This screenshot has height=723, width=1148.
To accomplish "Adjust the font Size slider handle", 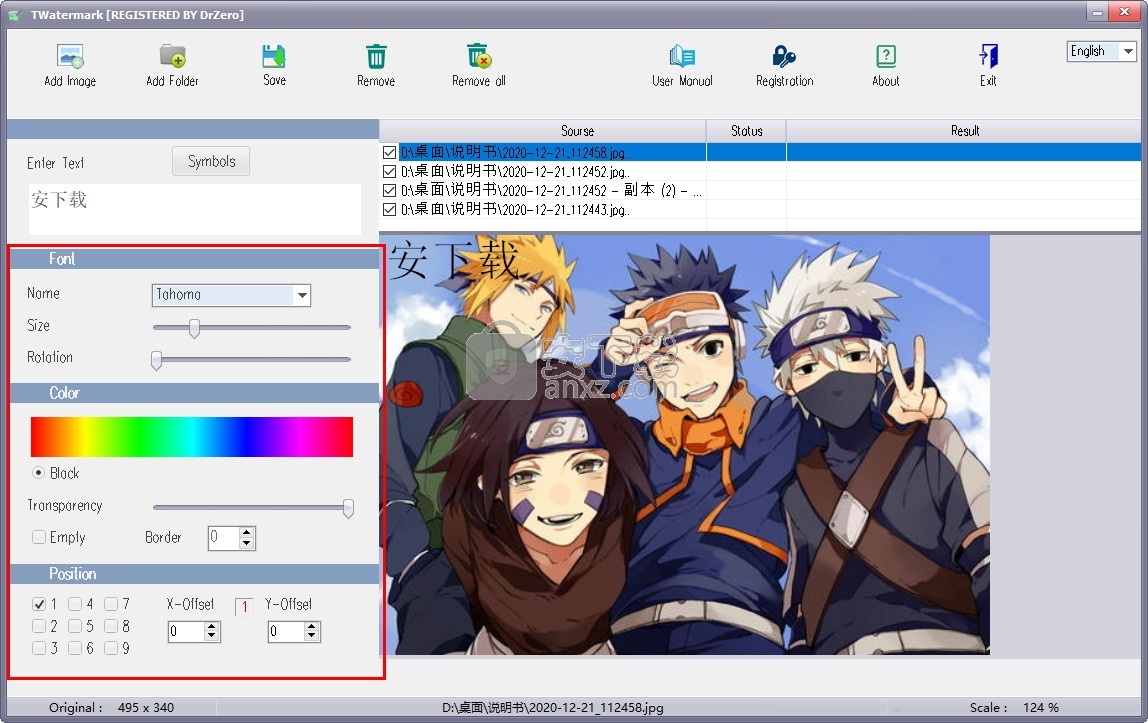I will point(194,328).
